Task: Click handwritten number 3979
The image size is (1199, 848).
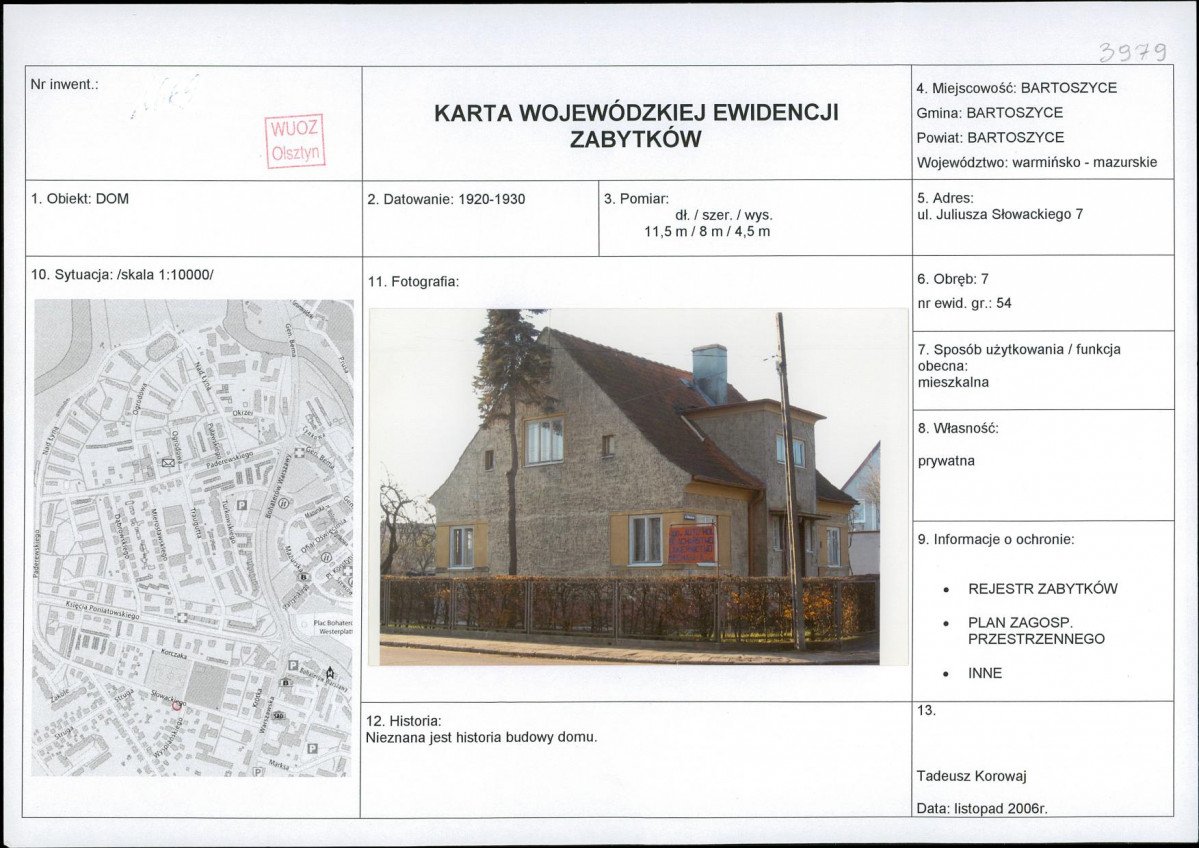Action: (1132, 52)
